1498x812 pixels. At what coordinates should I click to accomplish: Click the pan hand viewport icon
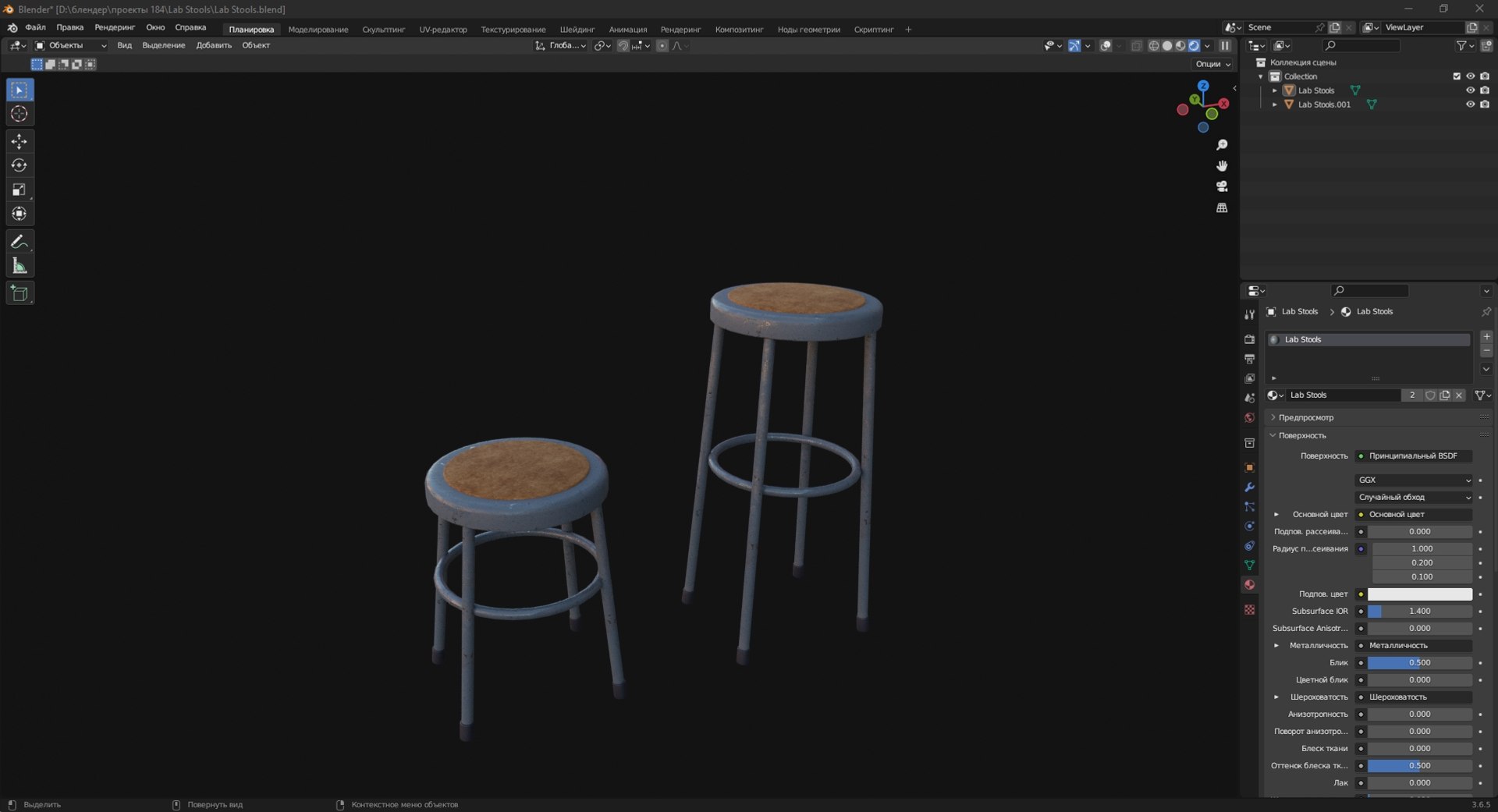coord(1222,165)
